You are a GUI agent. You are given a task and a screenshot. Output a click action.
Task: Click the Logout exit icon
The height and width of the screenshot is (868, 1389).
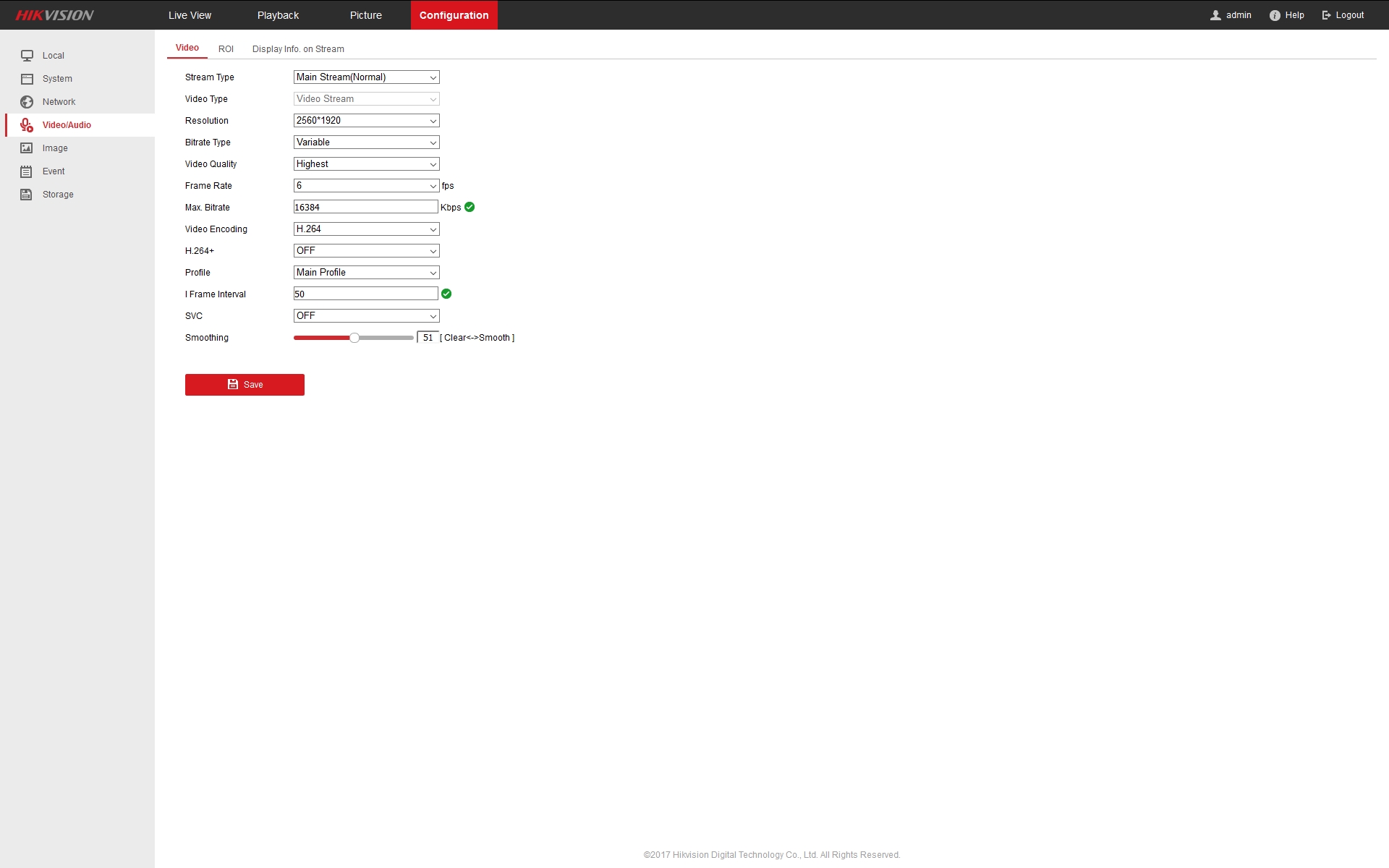pyautogui.click(x=1327, y=15)
